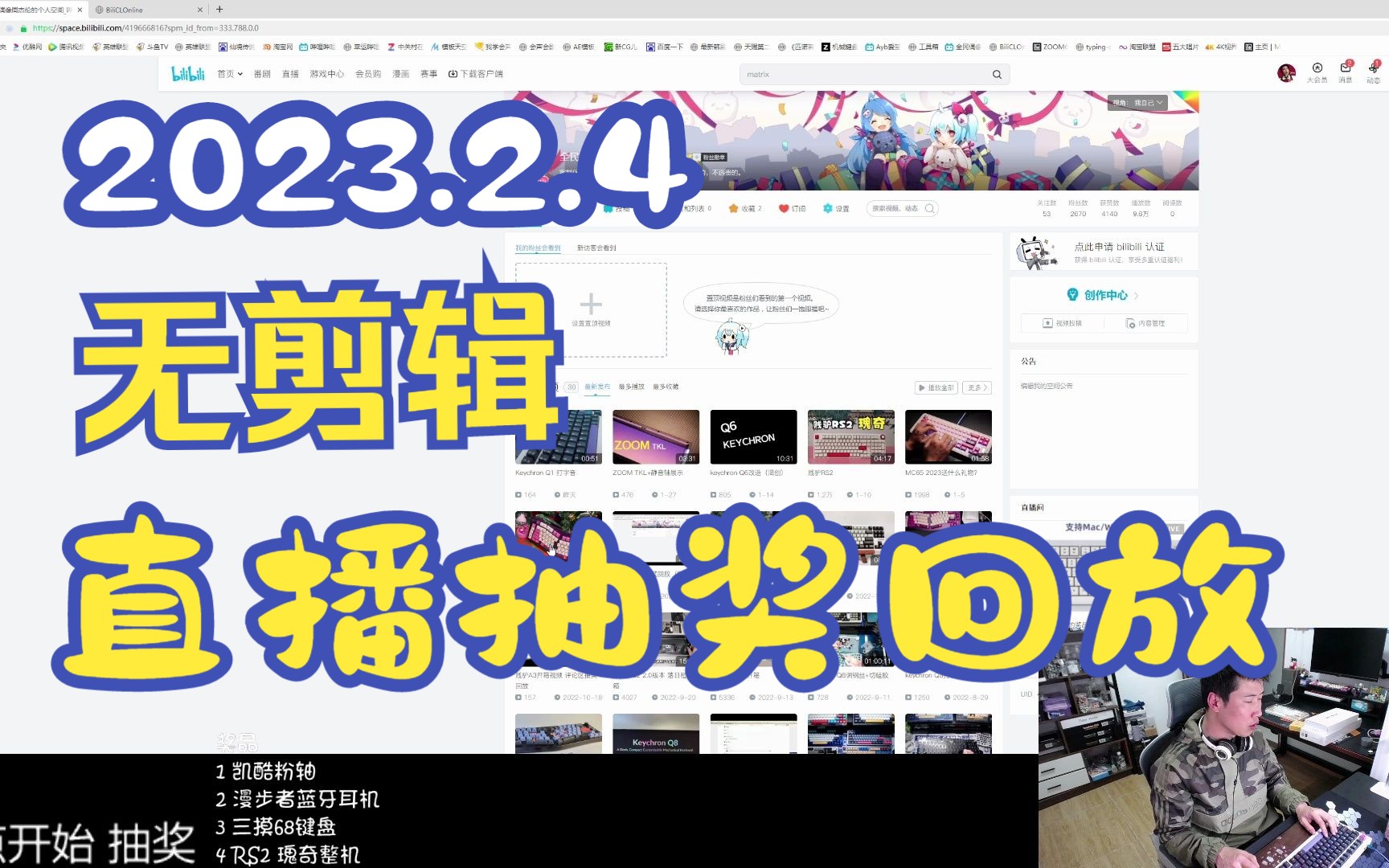Click 编辑我的空间公告 text

(1047, 386)
